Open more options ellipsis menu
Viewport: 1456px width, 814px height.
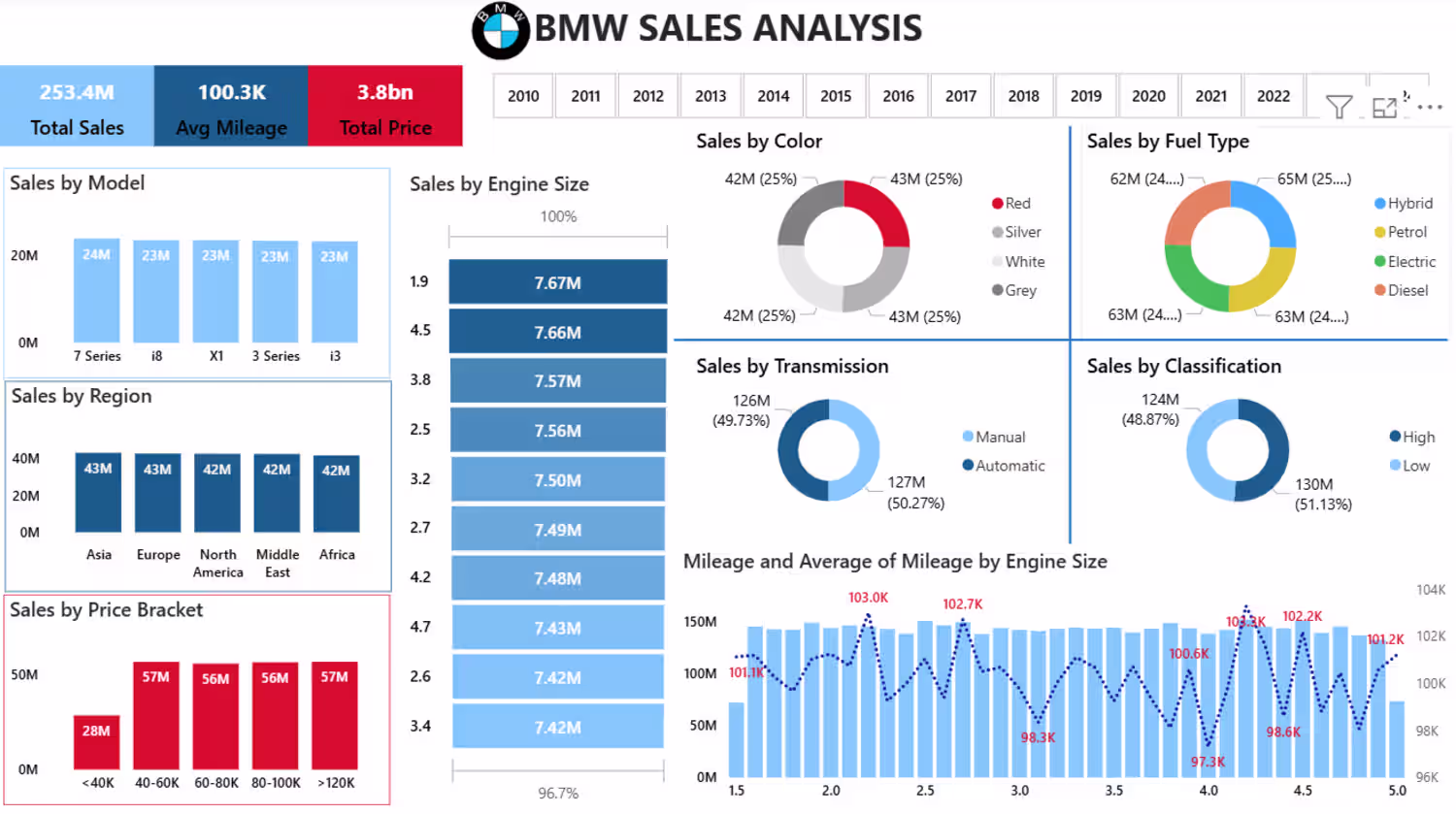coord(1430,107)
